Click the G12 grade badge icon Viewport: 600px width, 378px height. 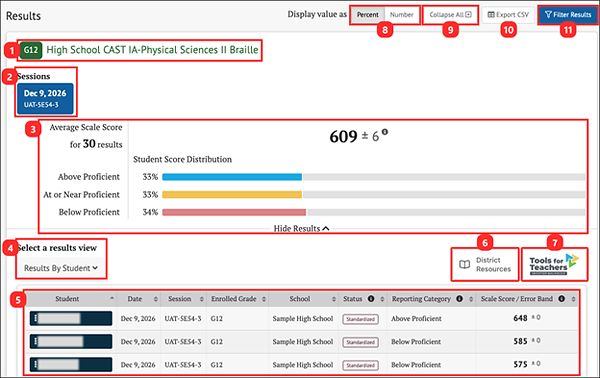(x=31, y=50)
